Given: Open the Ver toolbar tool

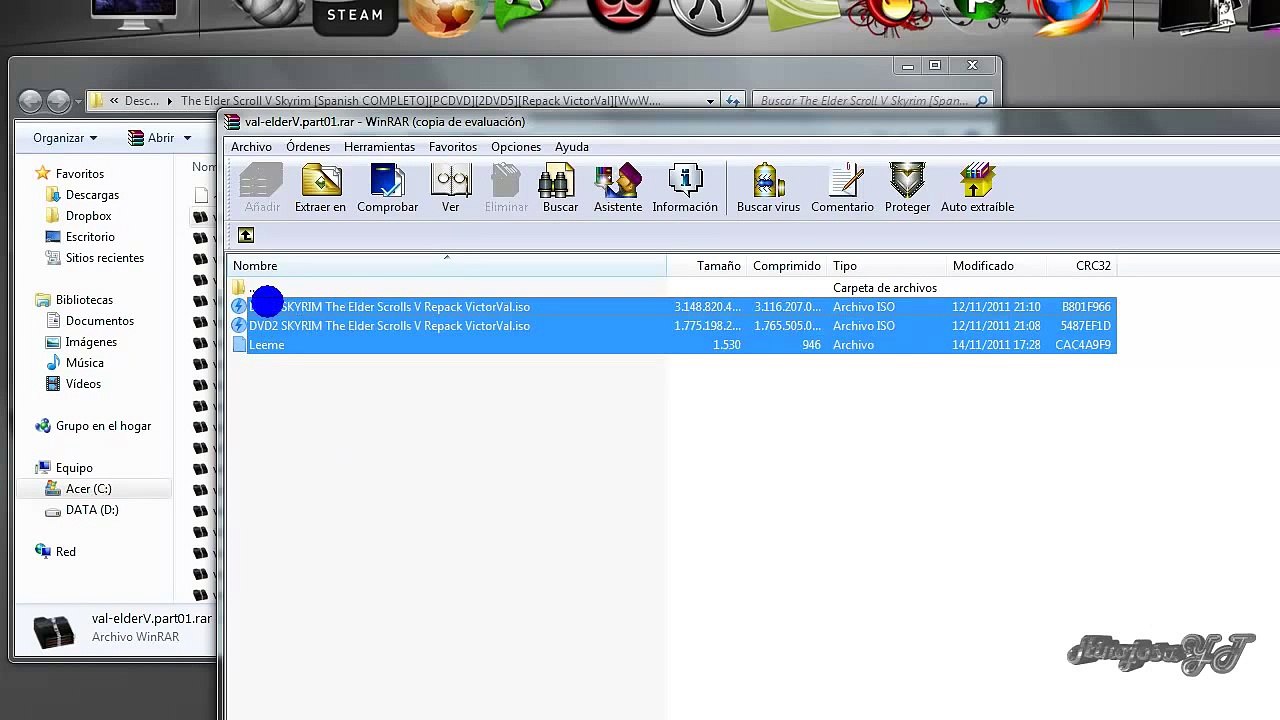Looking at the screenshot, I should (x=451, y=188).
